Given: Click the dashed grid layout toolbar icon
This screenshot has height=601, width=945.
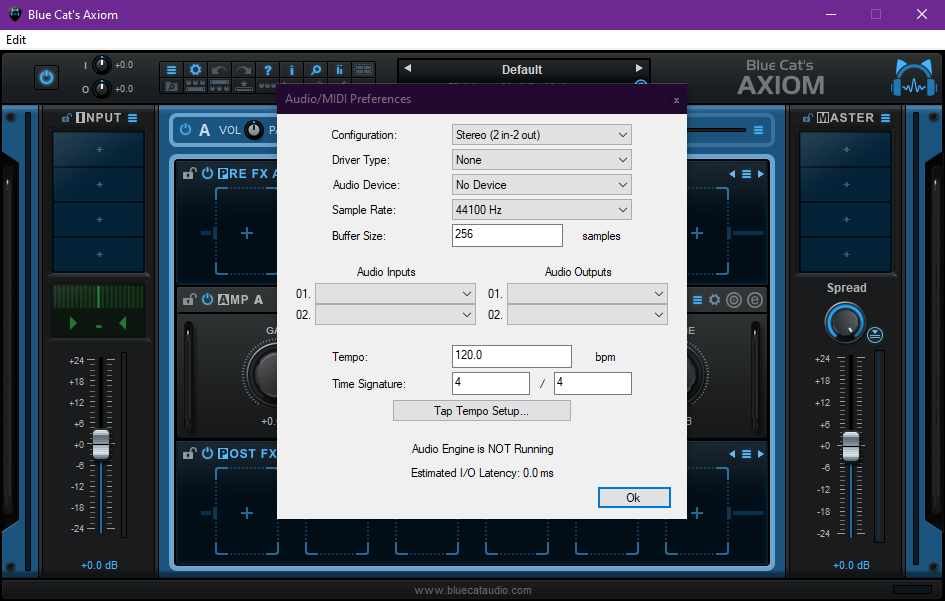Looking at the screenshot, I should tap(363, 70).
